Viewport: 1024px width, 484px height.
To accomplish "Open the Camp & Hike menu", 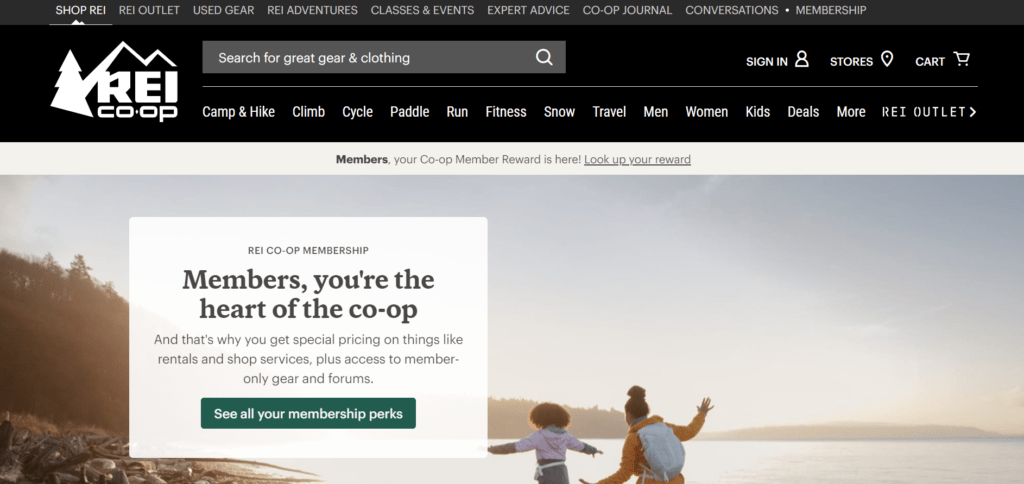I will (x=238, y=112).
